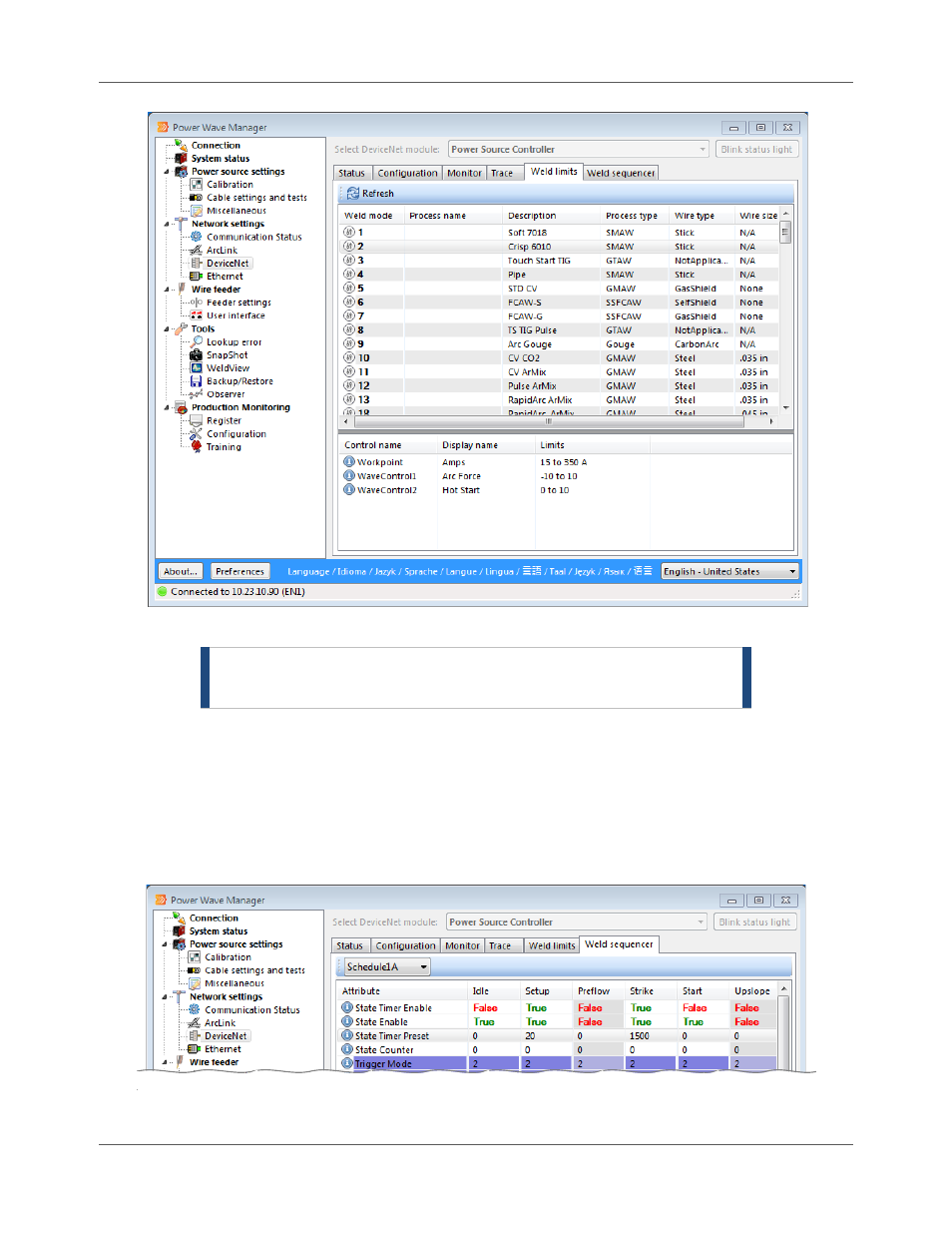Open the English - United States language dropdown
952x1233 pixels.
pos(730,572)
